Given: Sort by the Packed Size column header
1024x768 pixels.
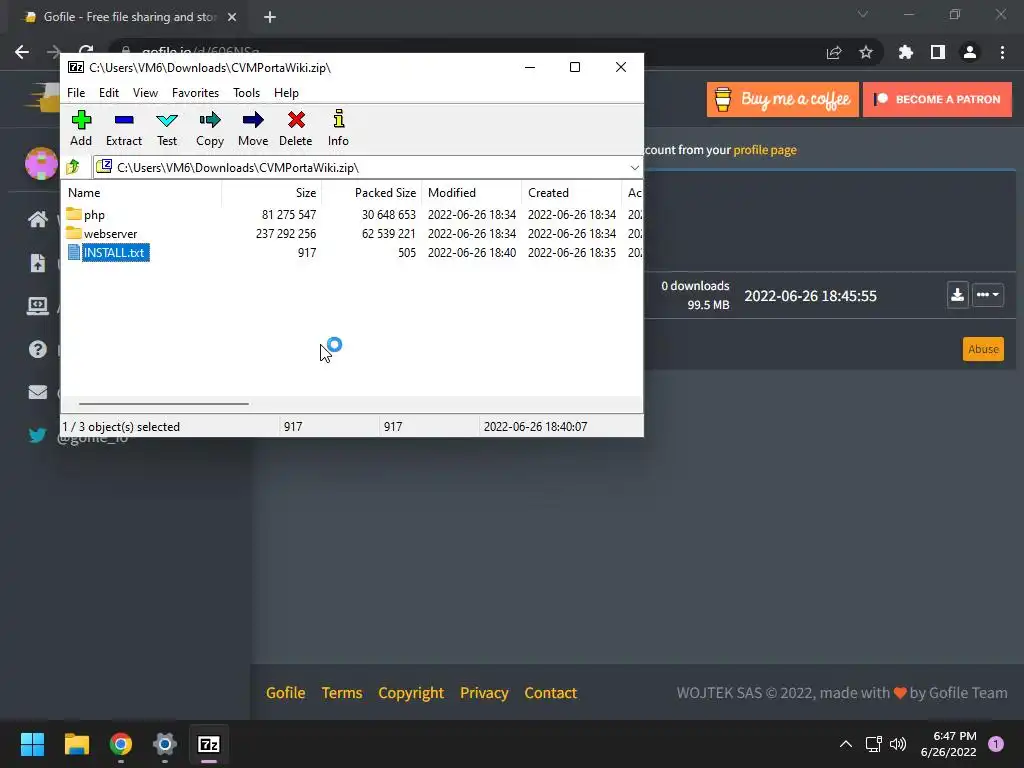Looking at the screenshot, I should [372, 193].
